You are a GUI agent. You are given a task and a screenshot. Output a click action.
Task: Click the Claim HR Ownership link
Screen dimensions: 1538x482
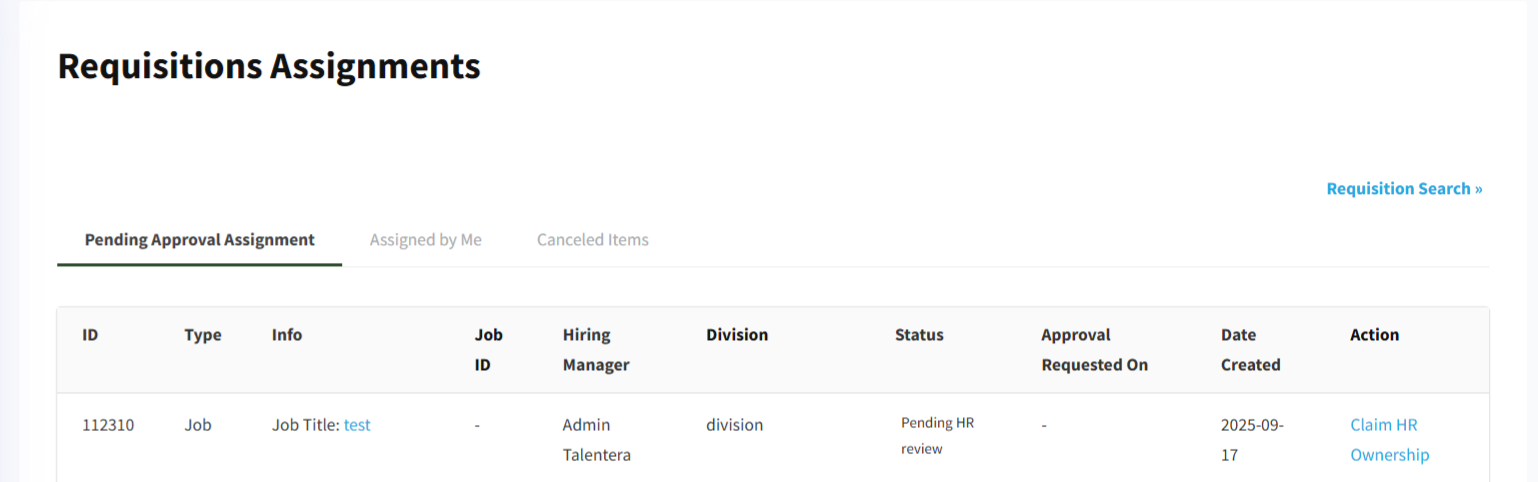(x=1389, y=440)
